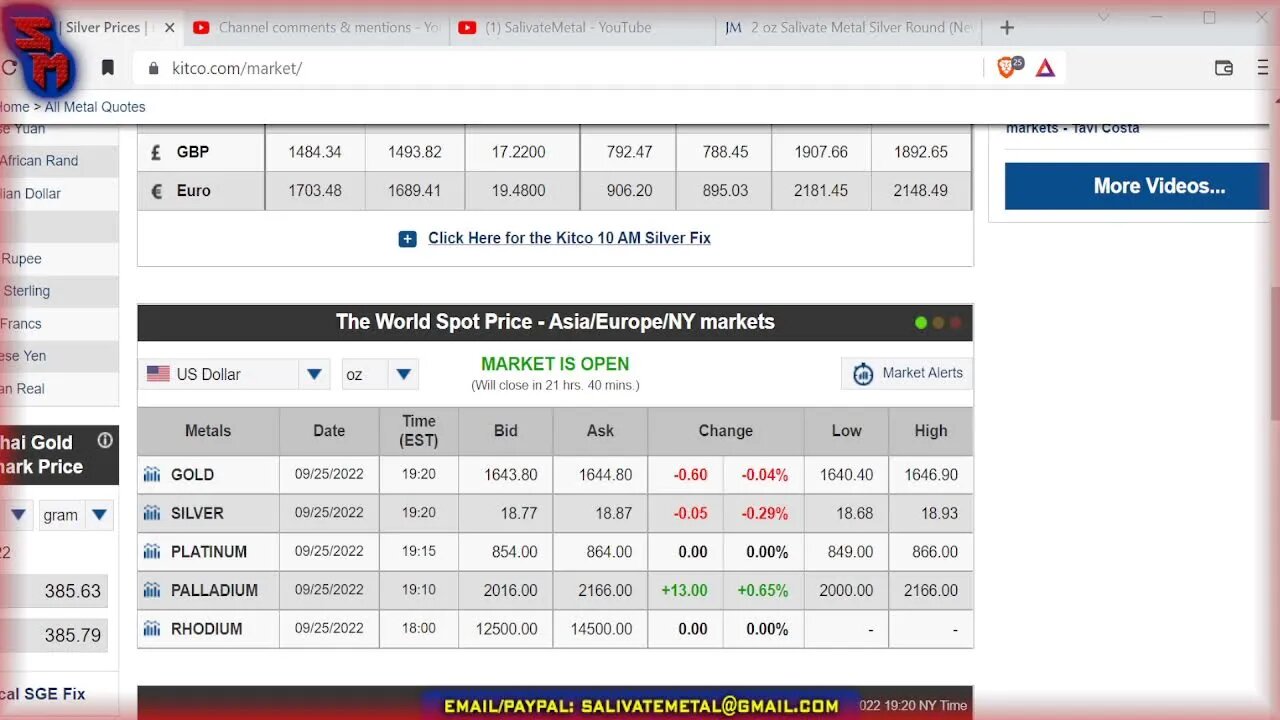Click the US flag icon in the currency selector
Viewport: 1280px width, 720px height.
tap(158, 374)
